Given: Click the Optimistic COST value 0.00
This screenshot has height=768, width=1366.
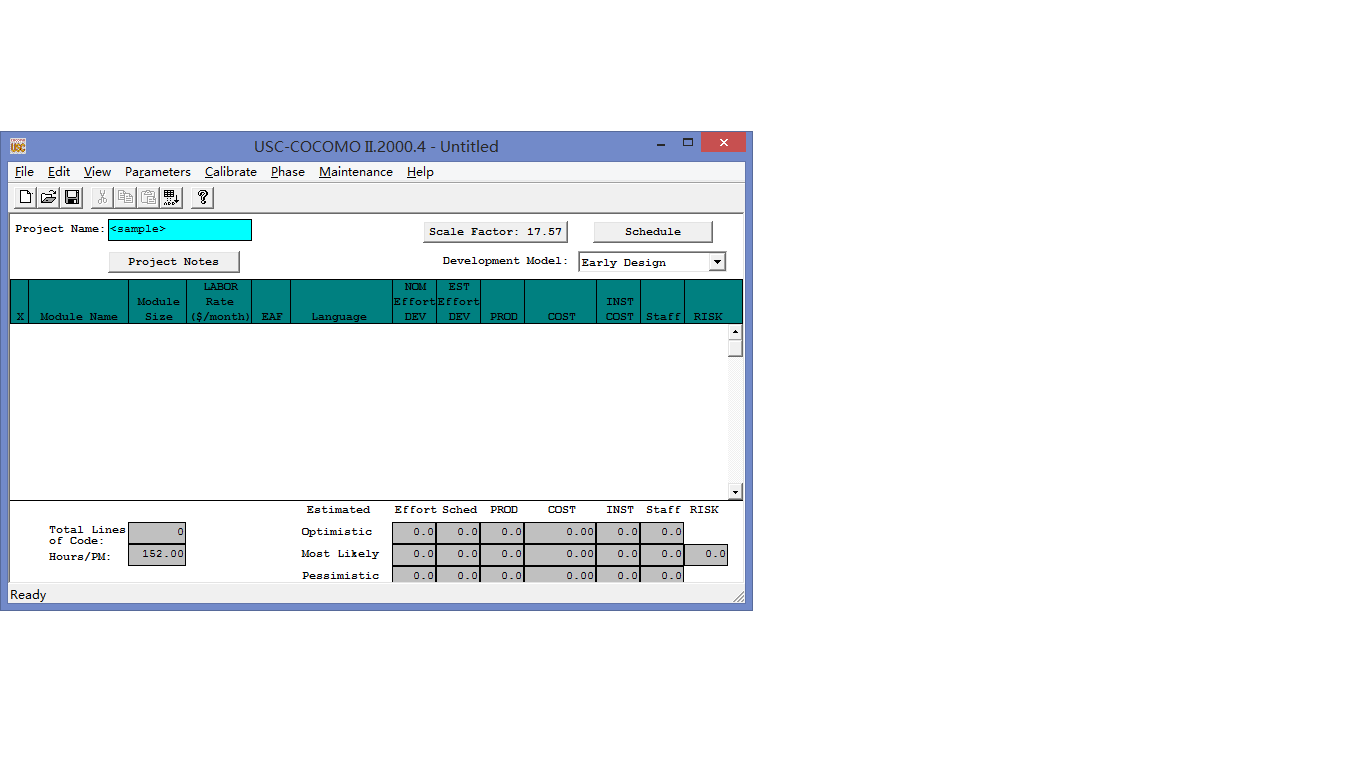Looking at the screenshot, I should [560, 533].
